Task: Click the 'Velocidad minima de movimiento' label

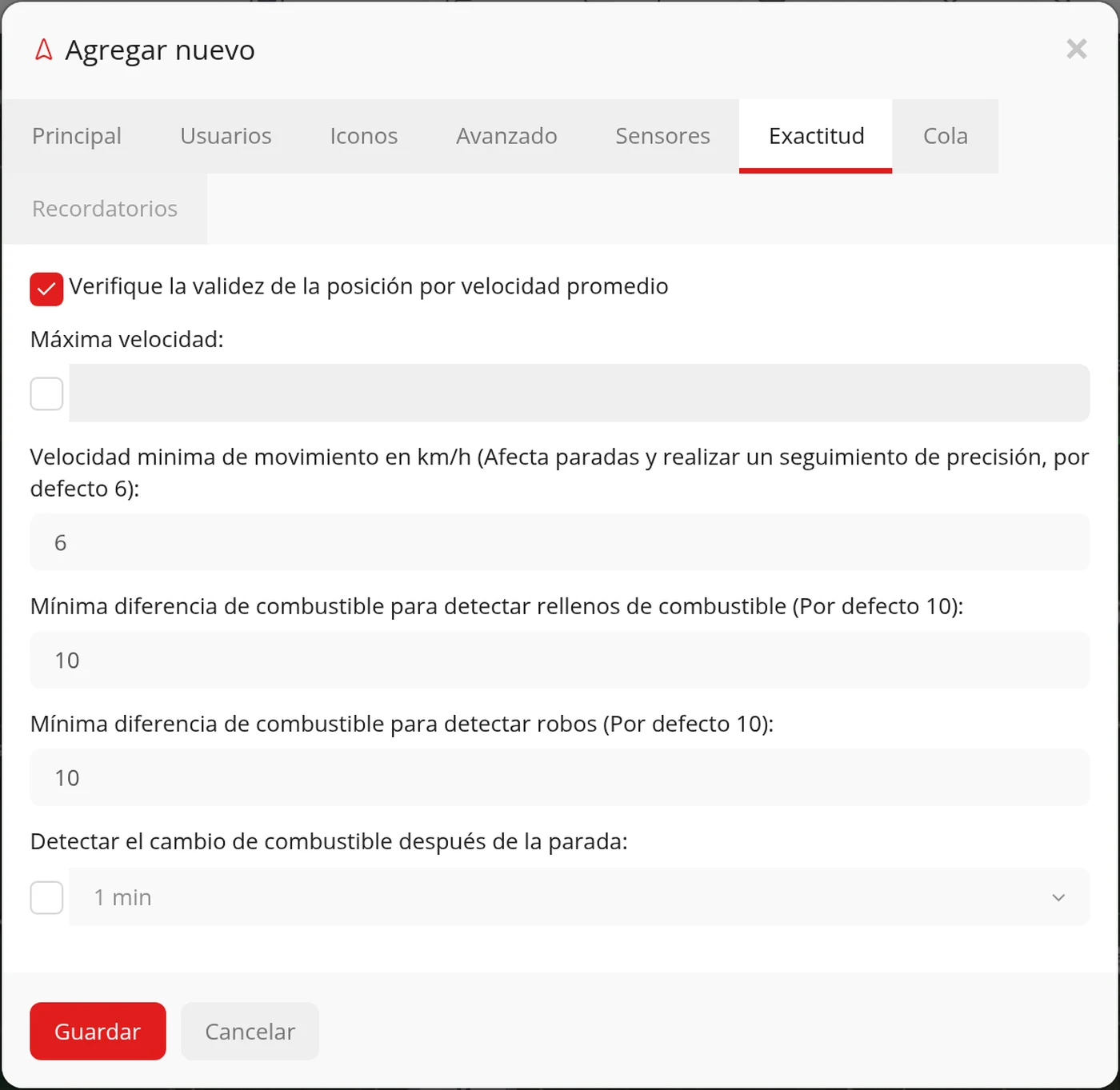Action: click(x=559, y=472)
